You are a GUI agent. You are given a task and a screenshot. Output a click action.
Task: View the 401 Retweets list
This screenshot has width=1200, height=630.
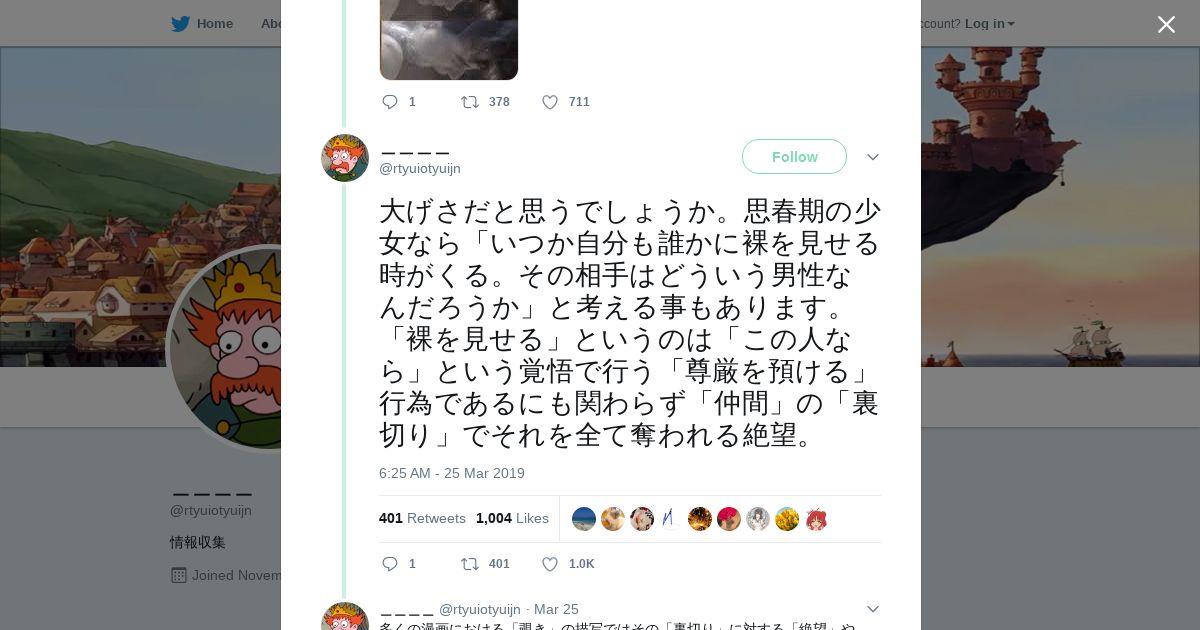422,518
